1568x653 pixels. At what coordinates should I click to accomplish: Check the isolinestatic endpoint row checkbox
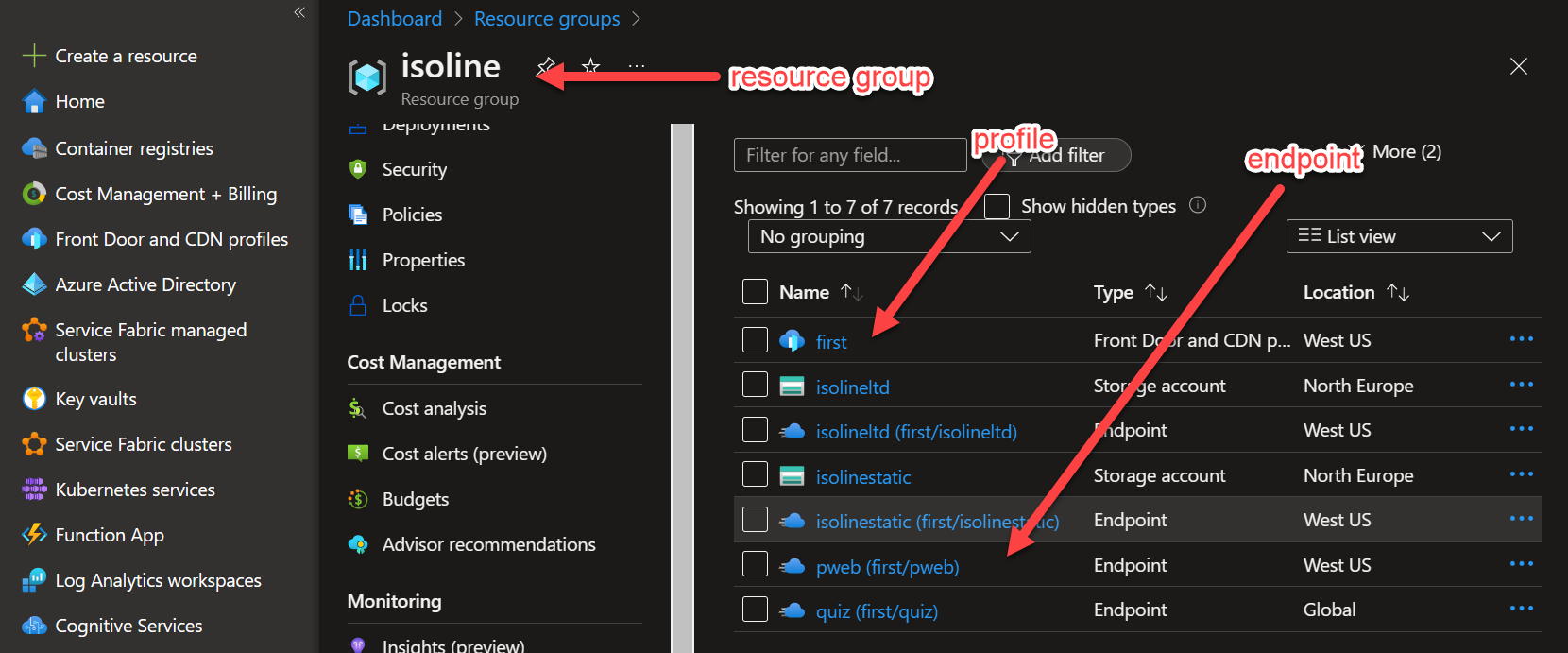click(x=755, y=519)
